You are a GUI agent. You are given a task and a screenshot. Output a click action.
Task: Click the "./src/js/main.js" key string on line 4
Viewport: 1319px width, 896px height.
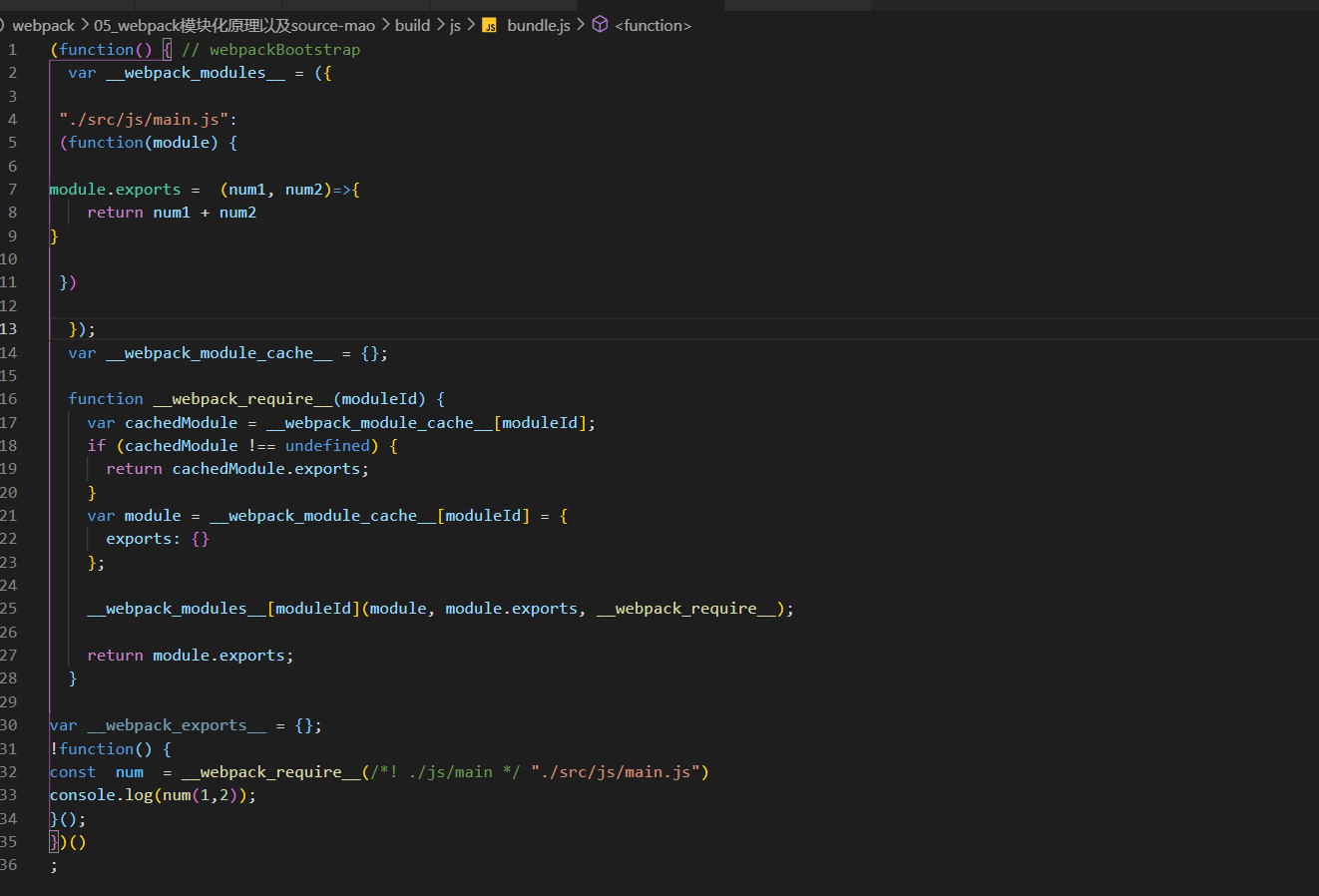pos(144,120)
